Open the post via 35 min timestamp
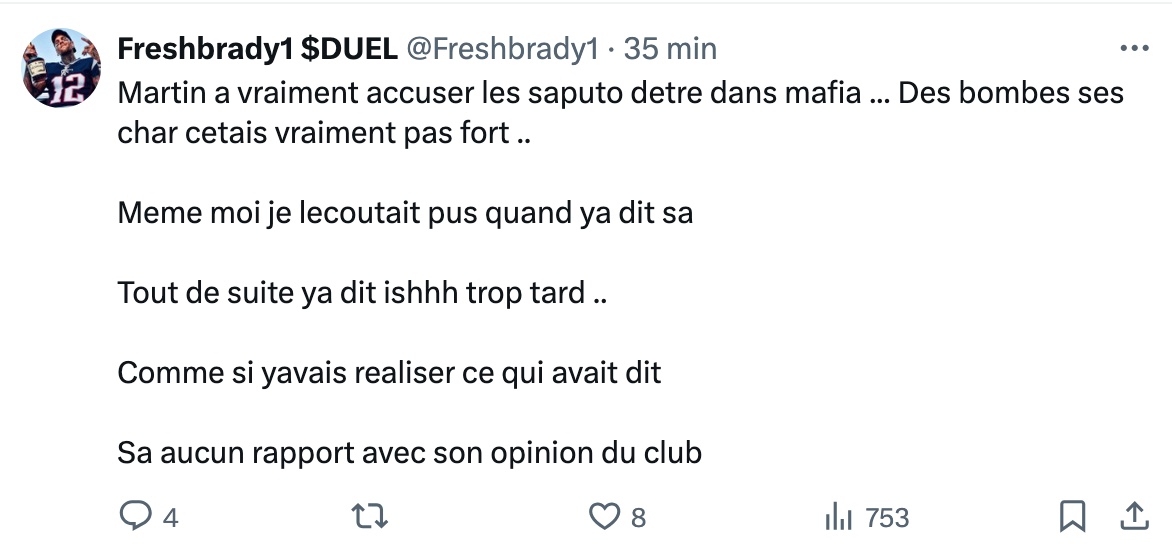The width and height of the screenshot is (1172, 550). tap(670, 49)
